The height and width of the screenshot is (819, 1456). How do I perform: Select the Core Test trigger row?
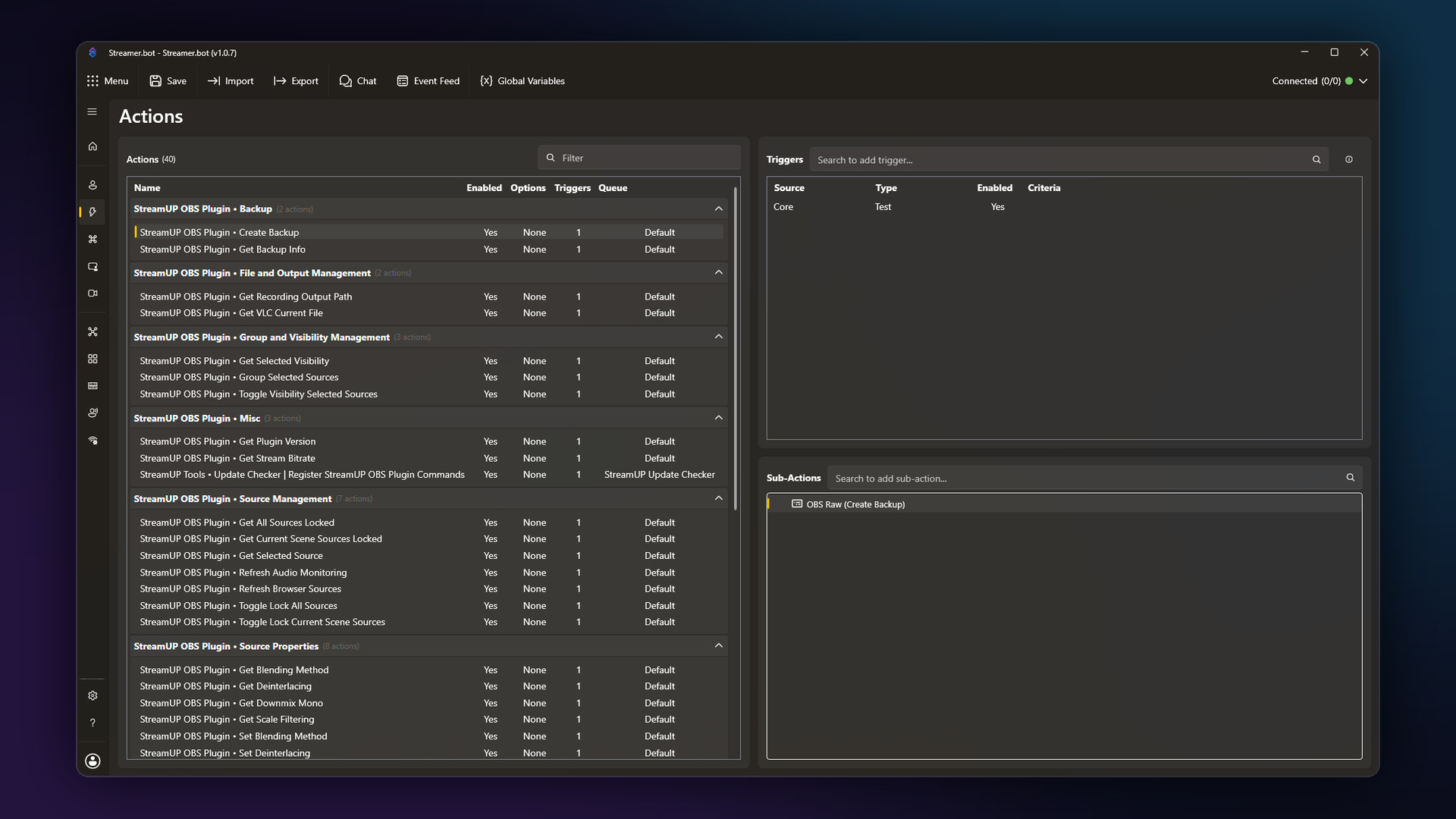pos(1064,207)
